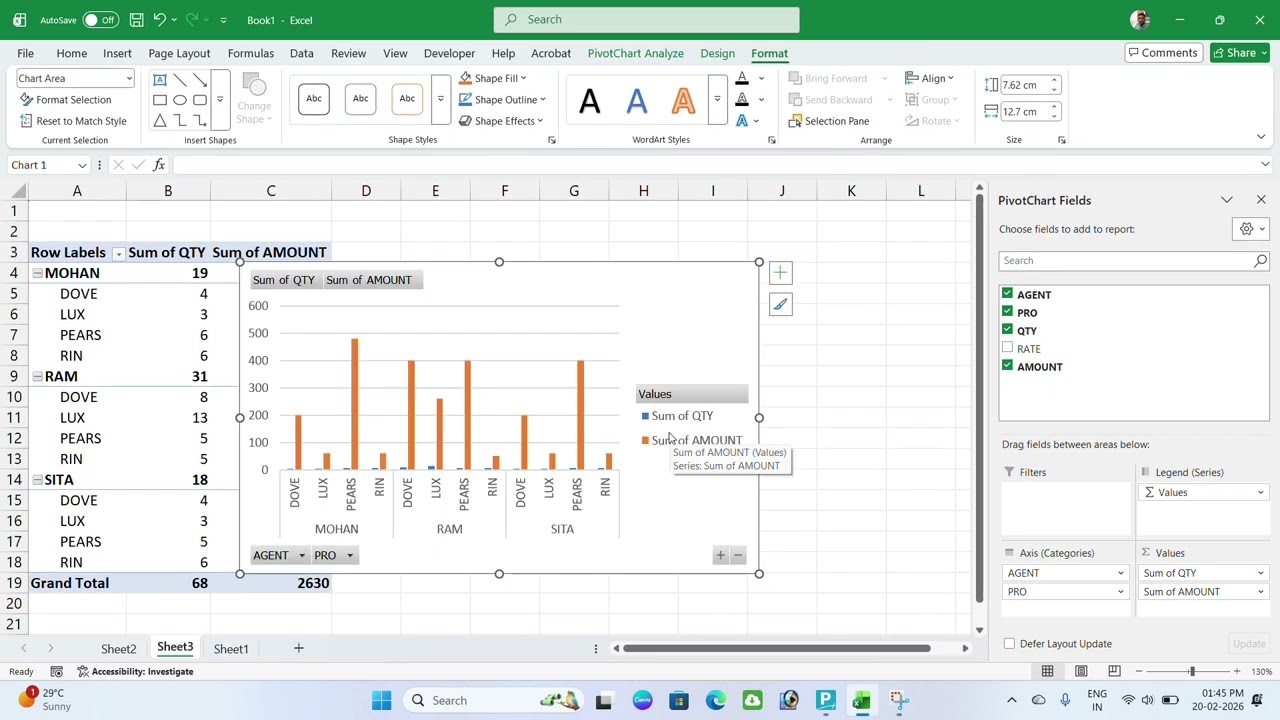Image resolution: width=1280 pixels, height=720 pixels.
Task: Open Excel icon in the taskbar
Action: point(862,700)
